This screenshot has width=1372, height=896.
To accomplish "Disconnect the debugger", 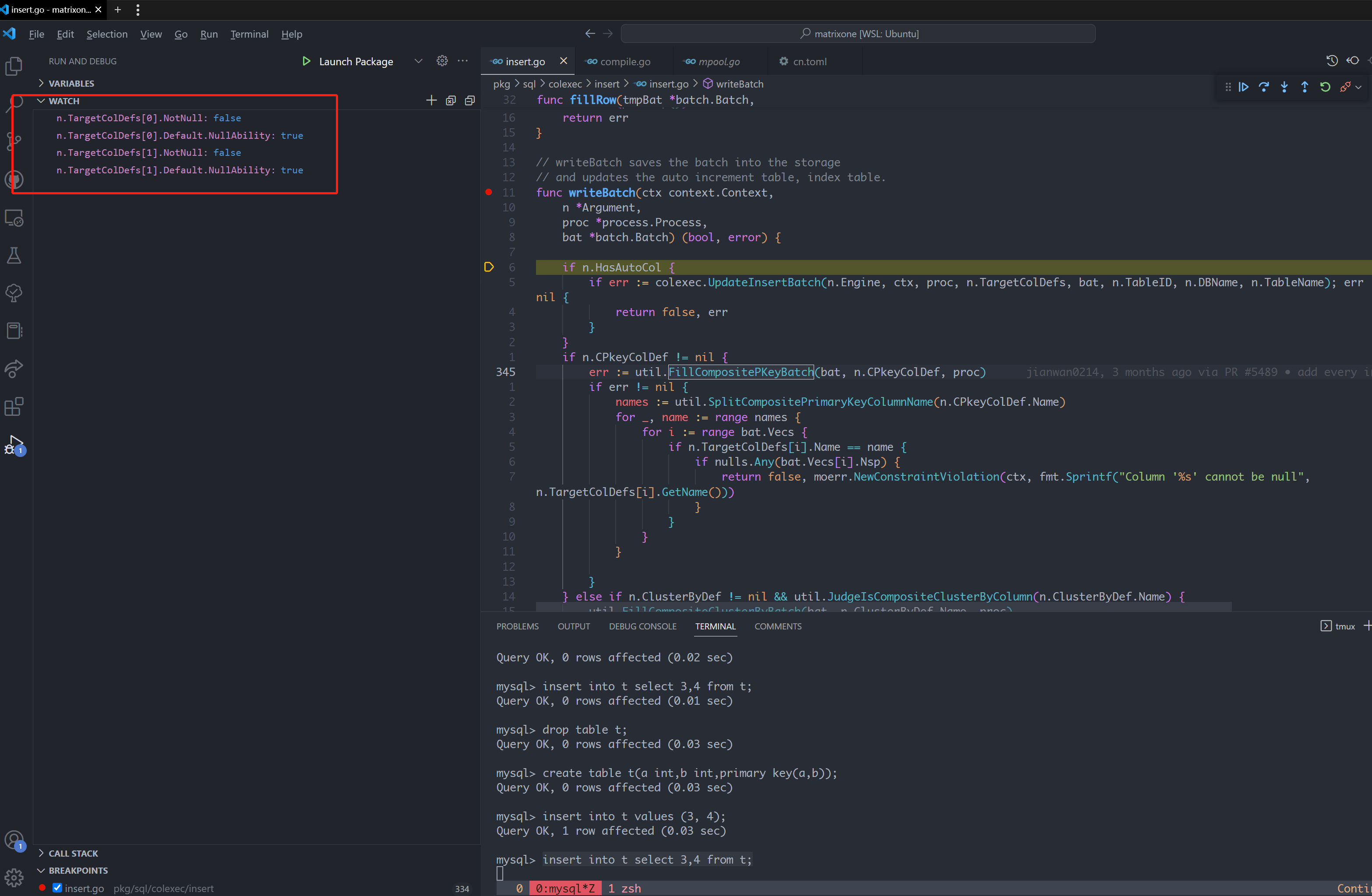I will (1345, 87).
